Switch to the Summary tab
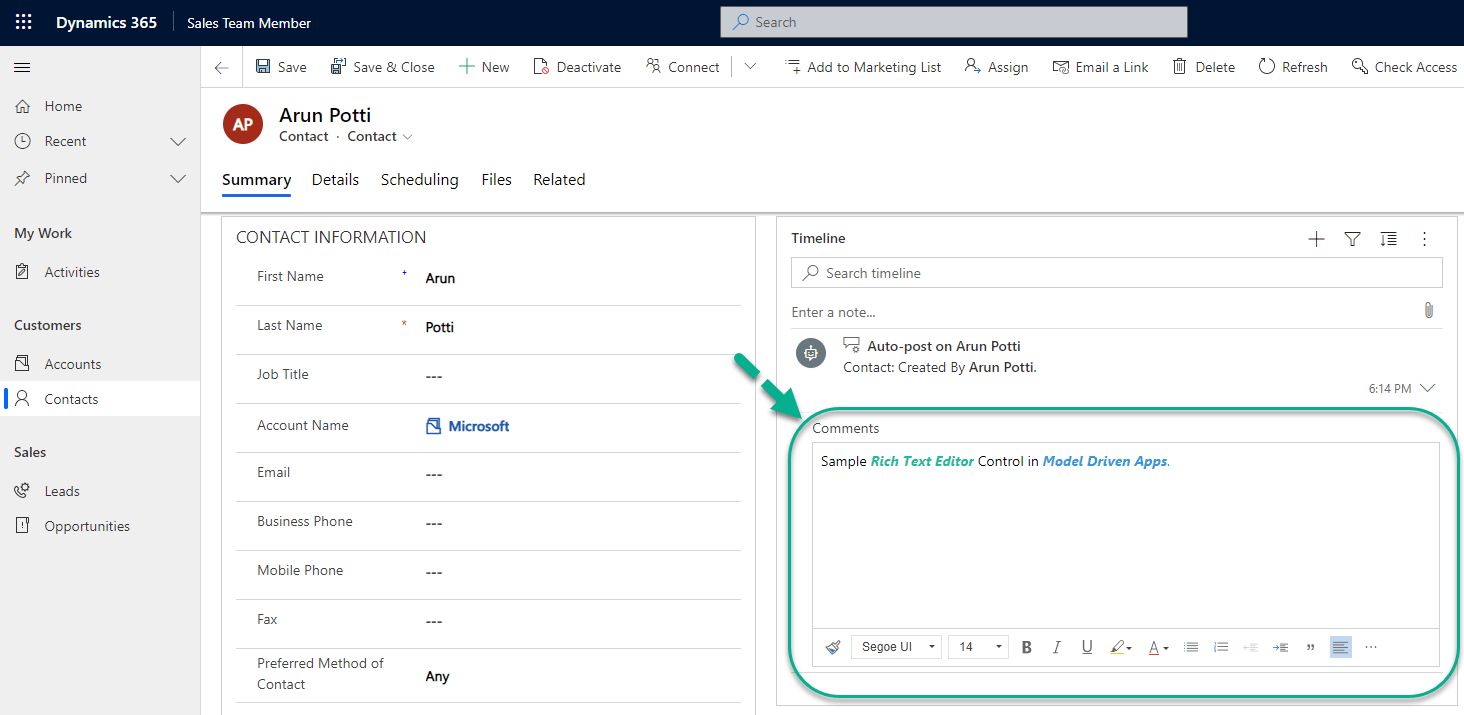Viewport: 1464px width, 715px height. (x=256, y=180)
